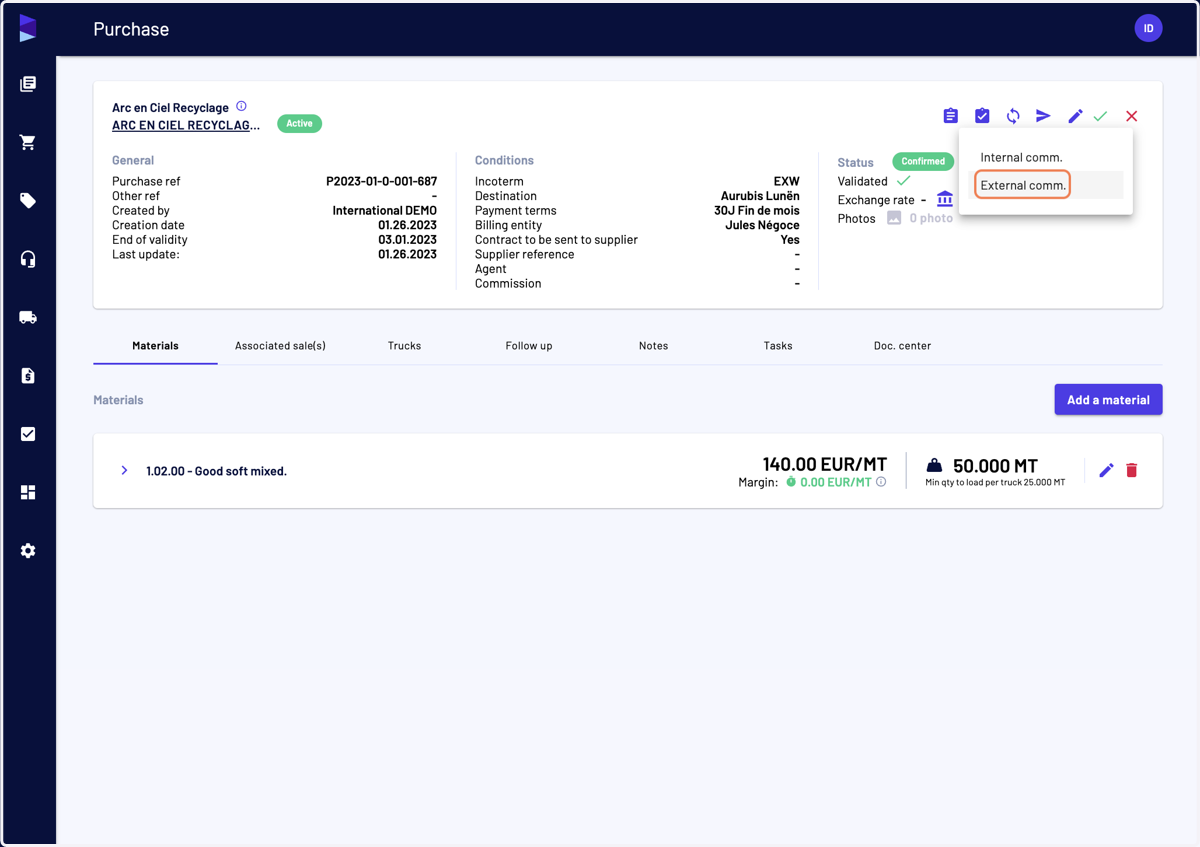This screenshot has width=1200, height=847.
Task: Open the ID user avatar menu
Action: (x=1148, y=28)
